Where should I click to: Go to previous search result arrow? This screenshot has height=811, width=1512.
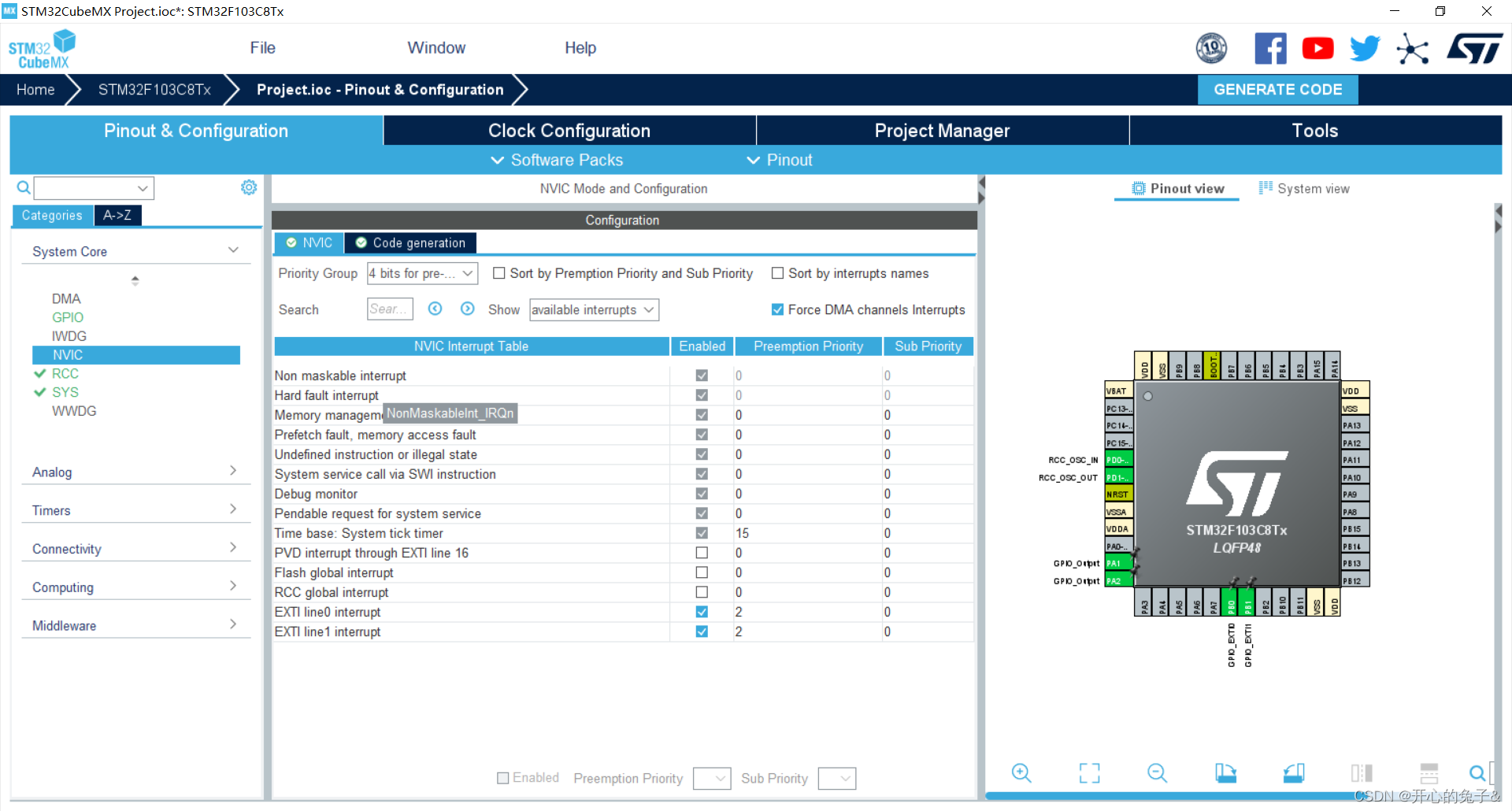pos(435,309)
